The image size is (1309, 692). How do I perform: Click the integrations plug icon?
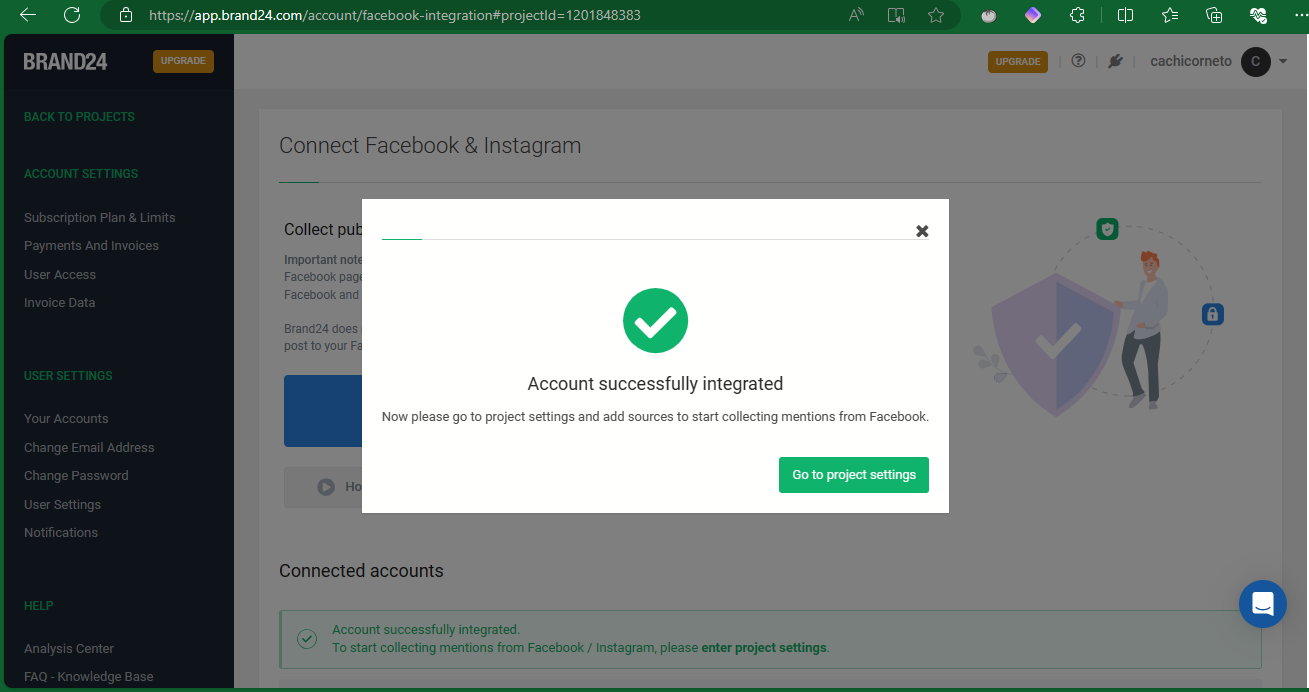(x=1115, y=61)
